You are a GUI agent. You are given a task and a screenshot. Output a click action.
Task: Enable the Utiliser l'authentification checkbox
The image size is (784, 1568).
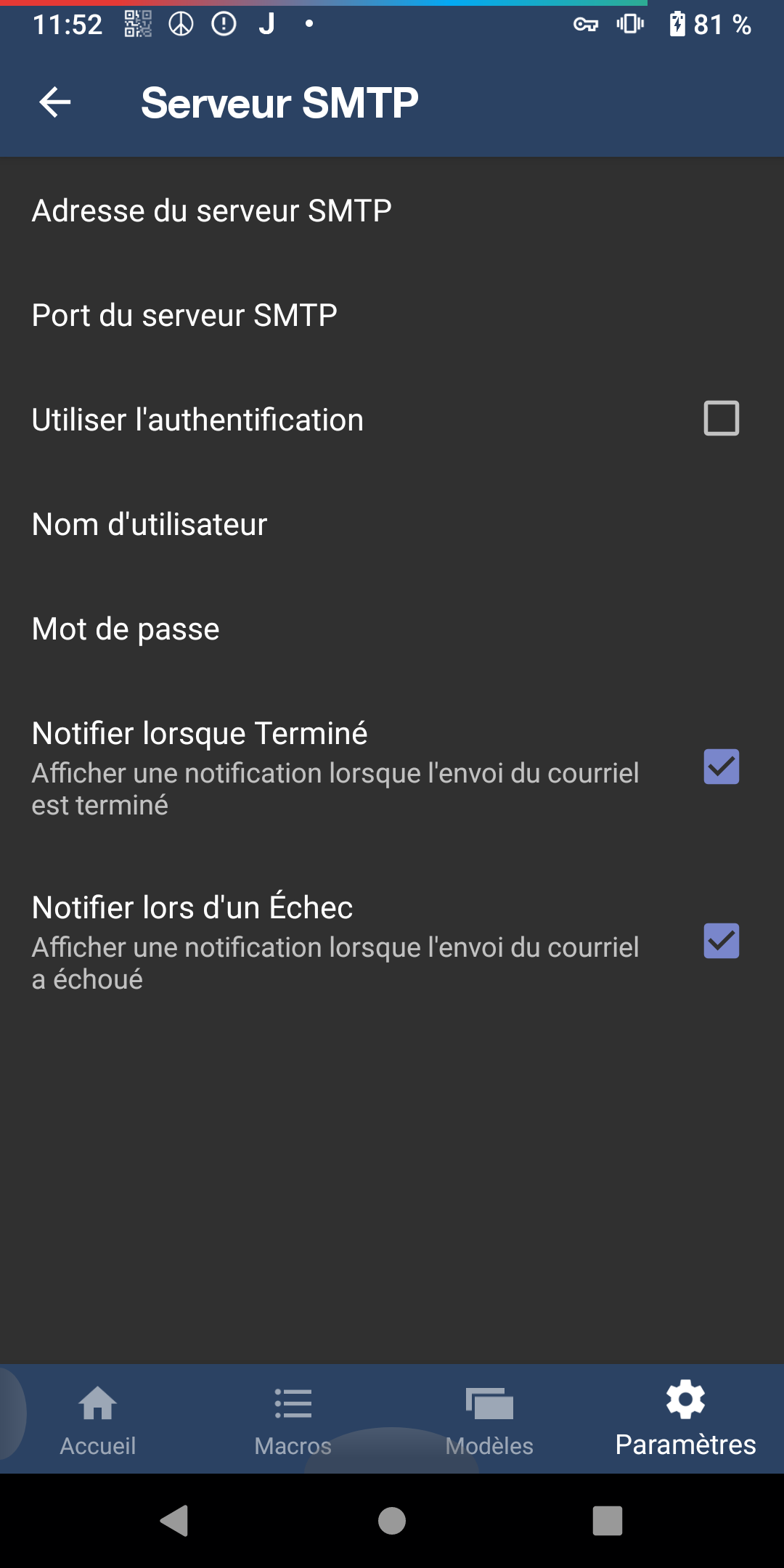pos(721,419)
